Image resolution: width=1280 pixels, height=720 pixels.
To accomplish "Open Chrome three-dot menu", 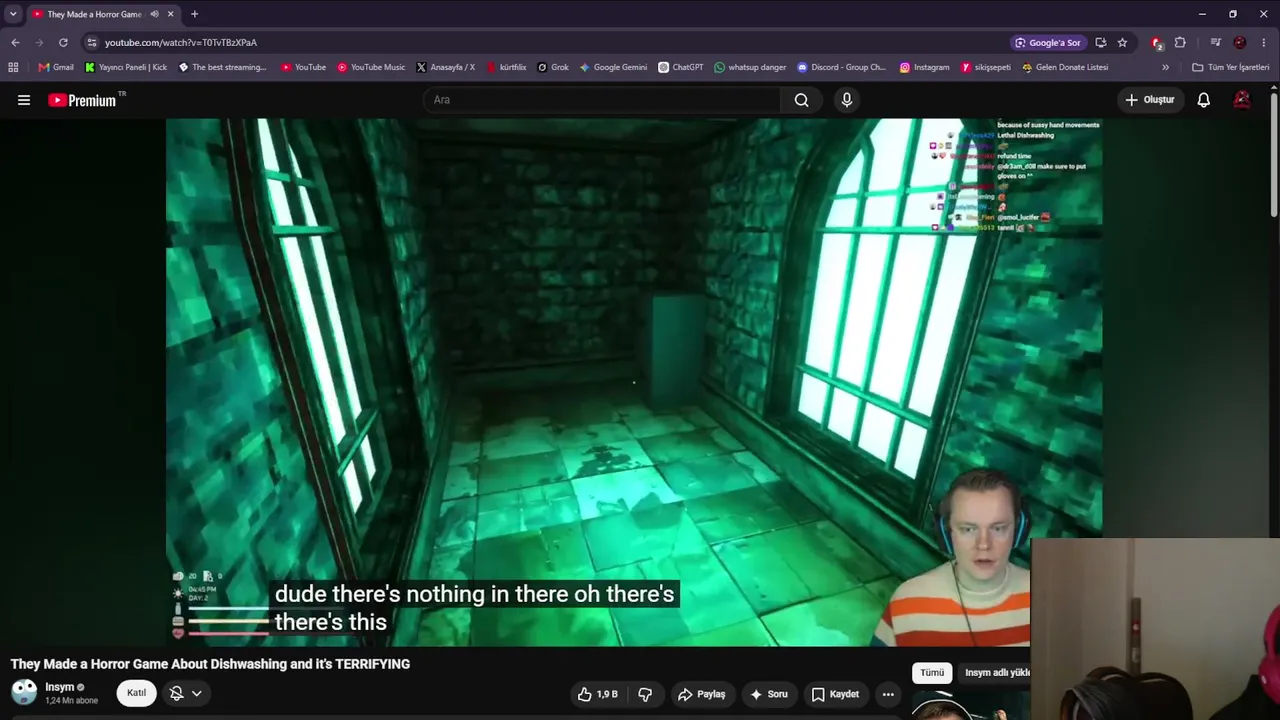I will pos(1264,42).
